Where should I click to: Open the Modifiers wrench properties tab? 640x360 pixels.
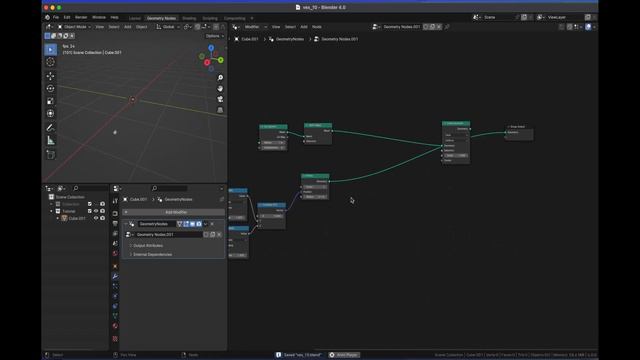coord(115,276)
